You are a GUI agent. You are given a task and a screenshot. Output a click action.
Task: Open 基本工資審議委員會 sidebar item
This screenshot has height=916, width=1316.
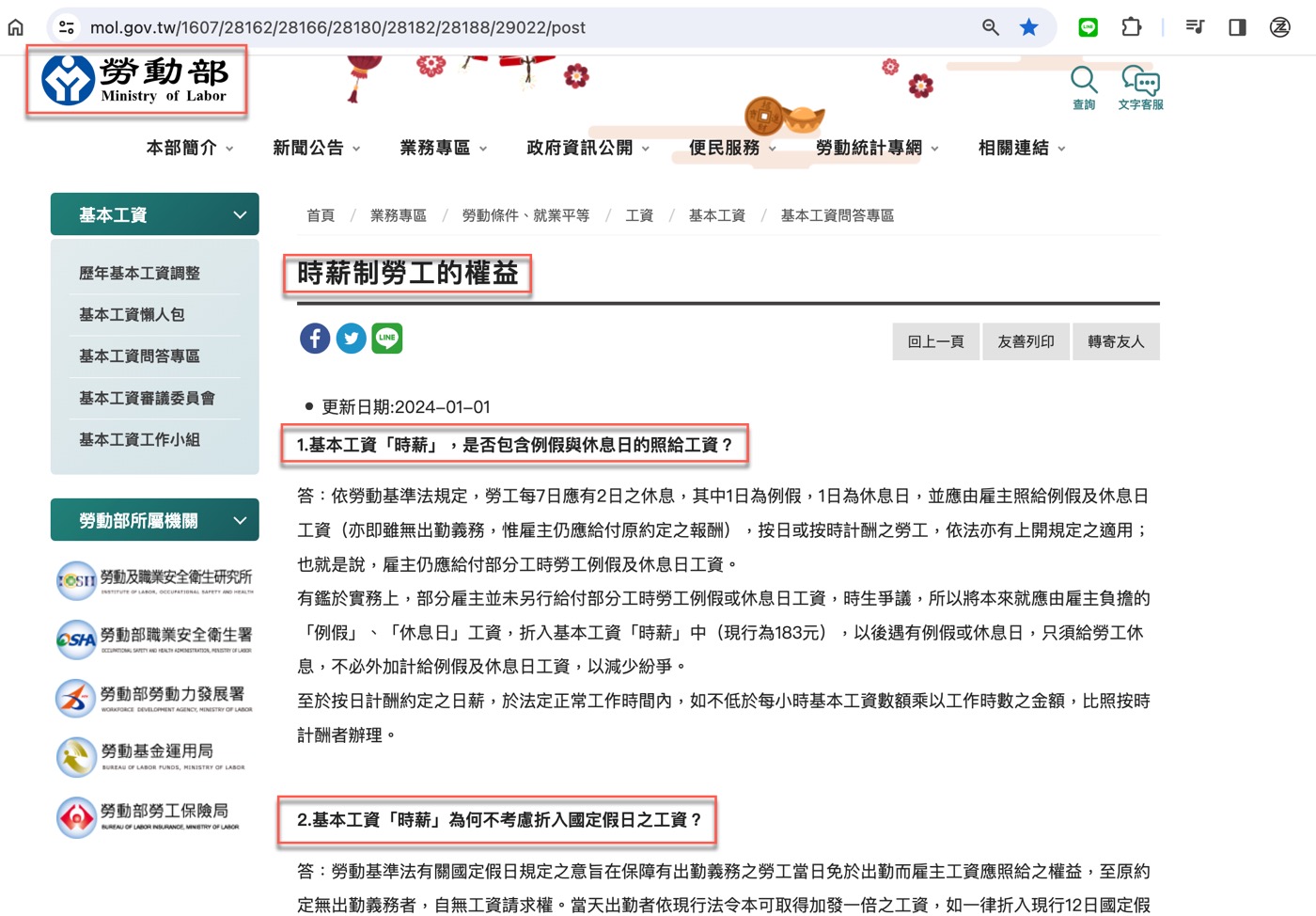pyautogui.click(x=147, y=398)
